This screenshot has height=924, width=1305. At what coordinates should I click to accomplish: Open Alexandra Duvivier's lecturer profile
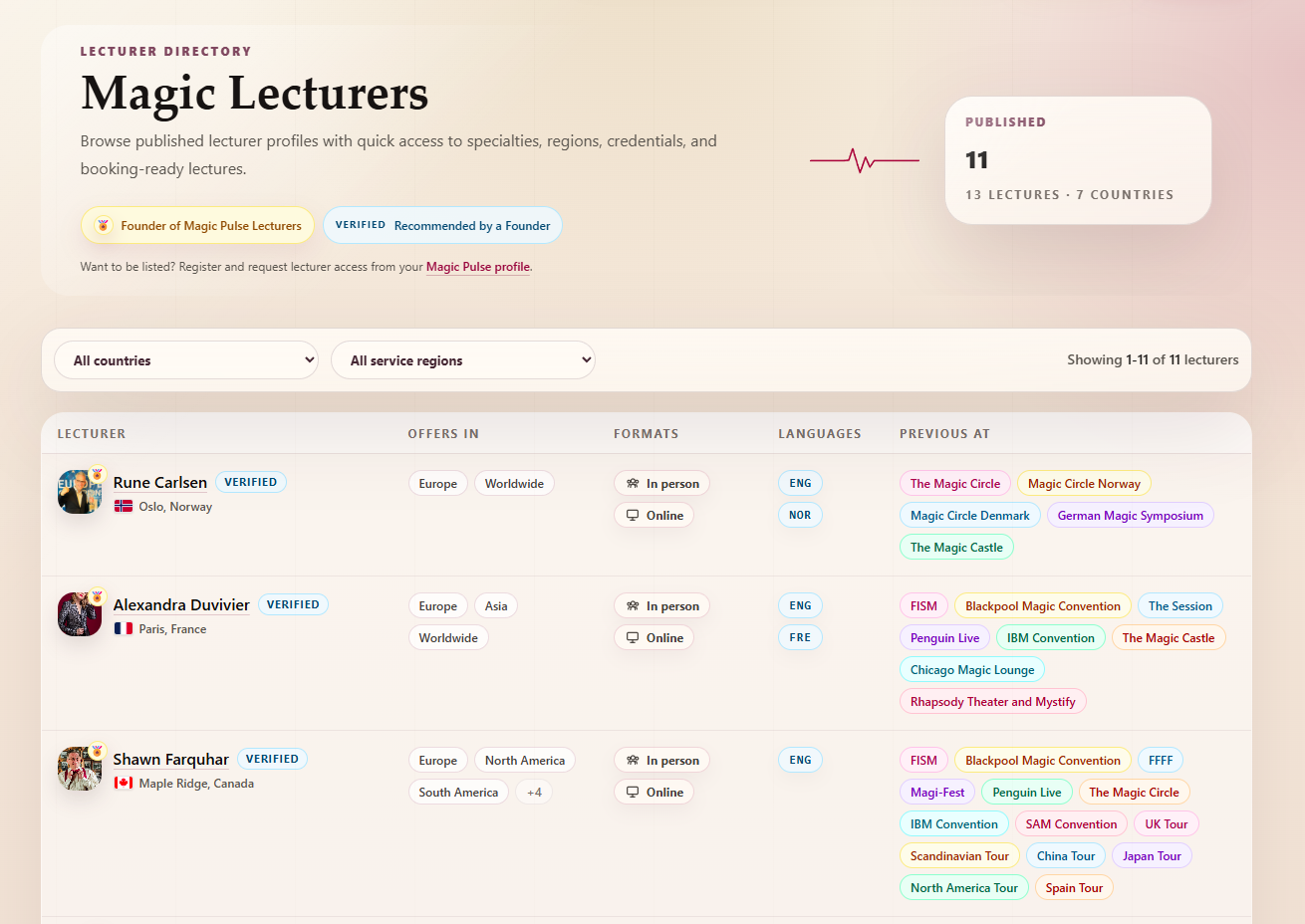[x=181, y=604]
